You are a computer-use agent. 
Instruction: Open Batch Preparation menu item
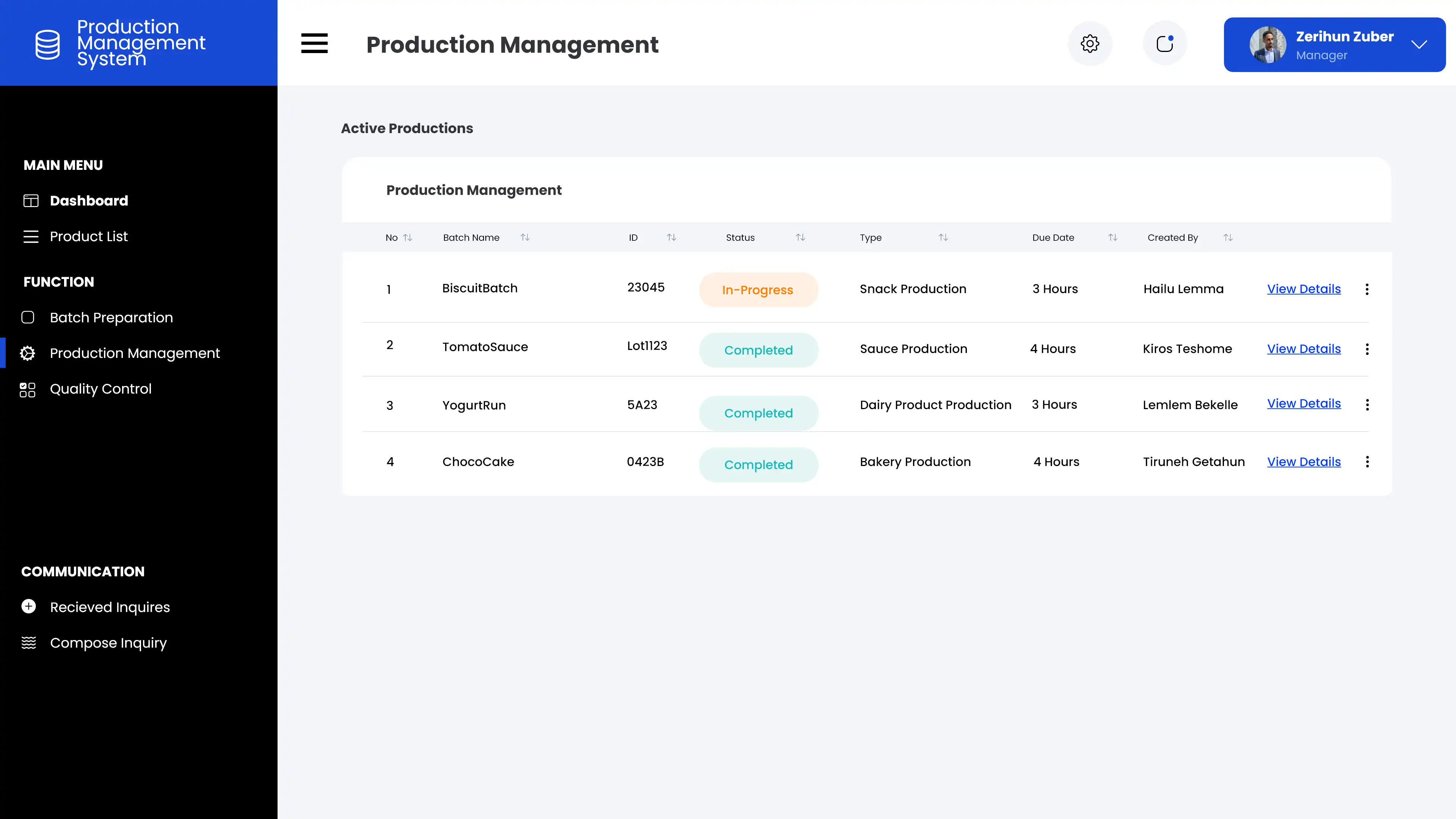pyautogui.click(x=111, y=318)
